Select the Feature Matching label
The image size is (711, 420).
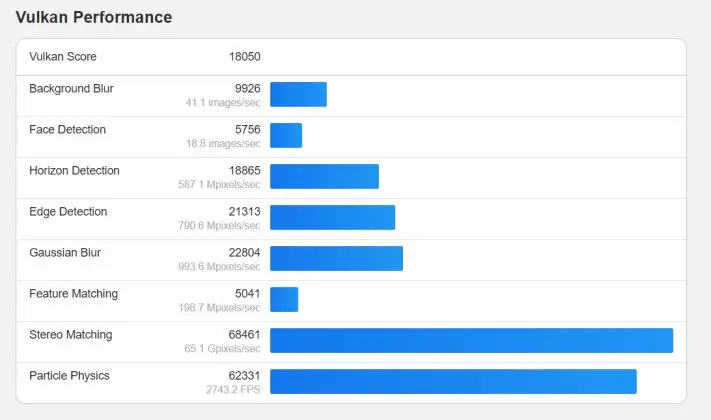(x=73, y=294)
